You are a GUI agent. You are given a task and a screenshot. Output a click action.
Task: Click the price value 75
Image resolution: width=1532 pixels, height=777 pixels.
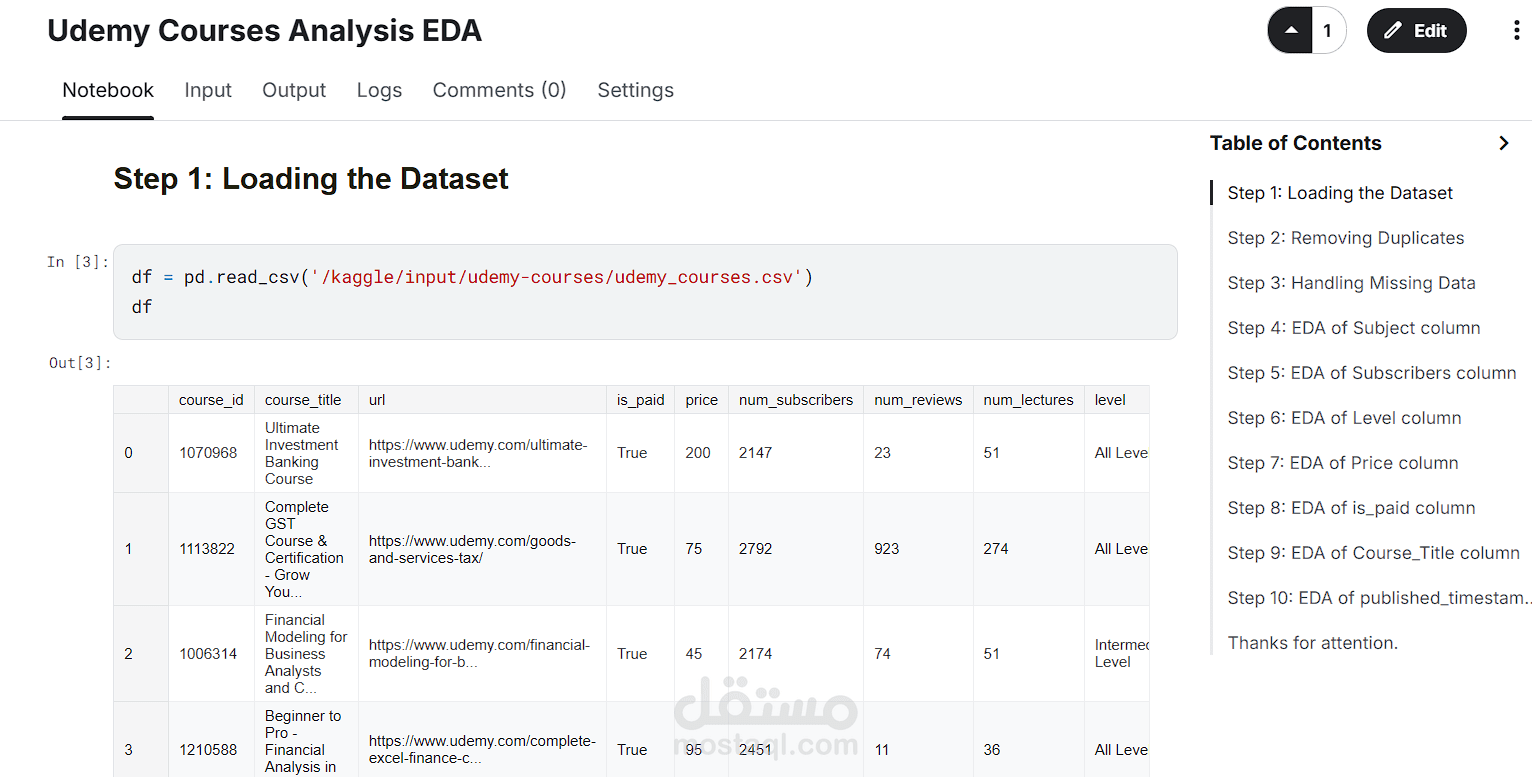point(694,549)
